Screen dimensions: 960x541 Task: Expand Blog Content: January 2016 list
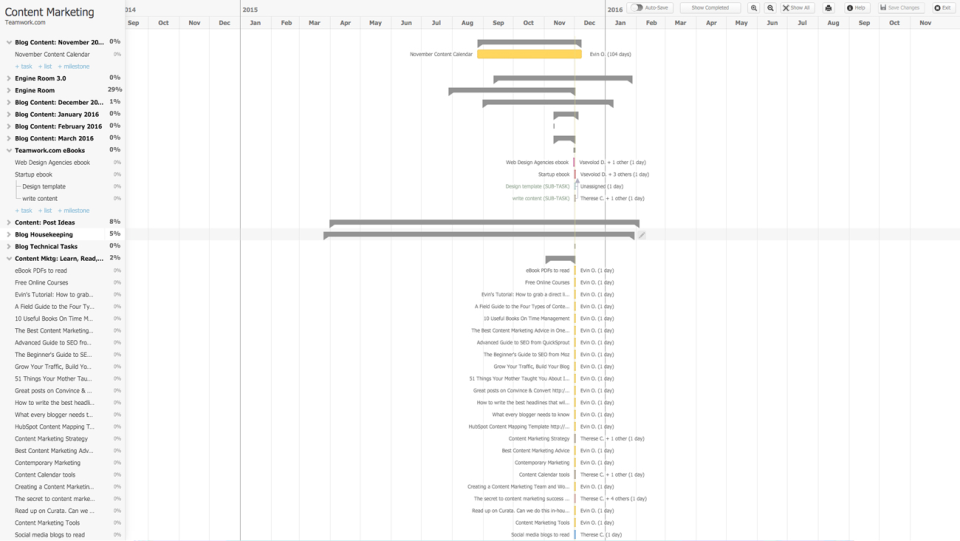(9, 114)
